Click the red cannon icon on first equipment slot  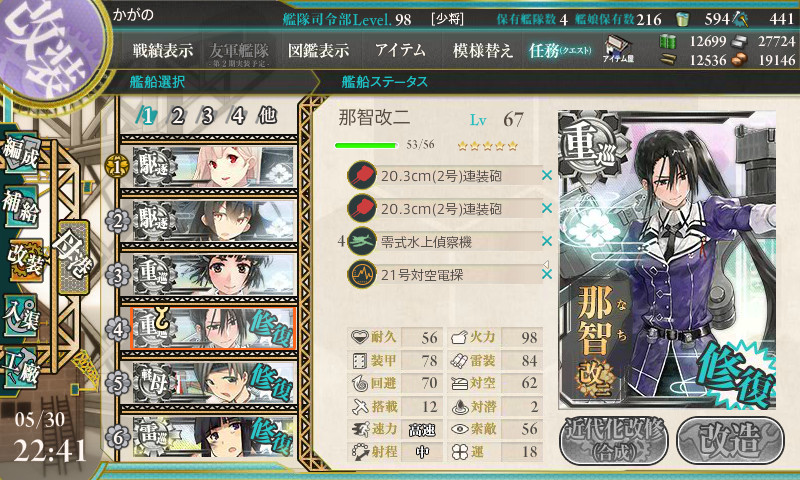362,175
